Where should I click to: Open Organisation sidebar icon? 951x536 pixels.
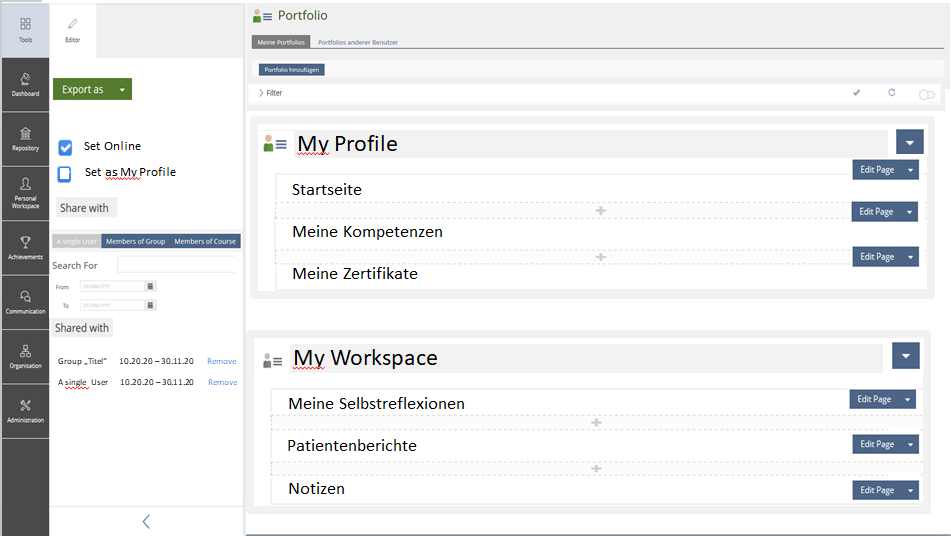coord(25,356)
